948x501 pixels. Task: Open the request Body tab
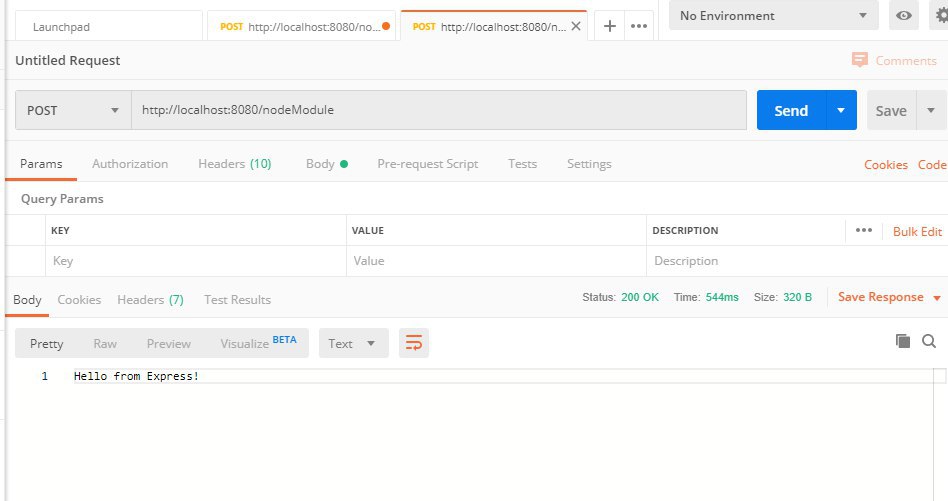(326, 164)
